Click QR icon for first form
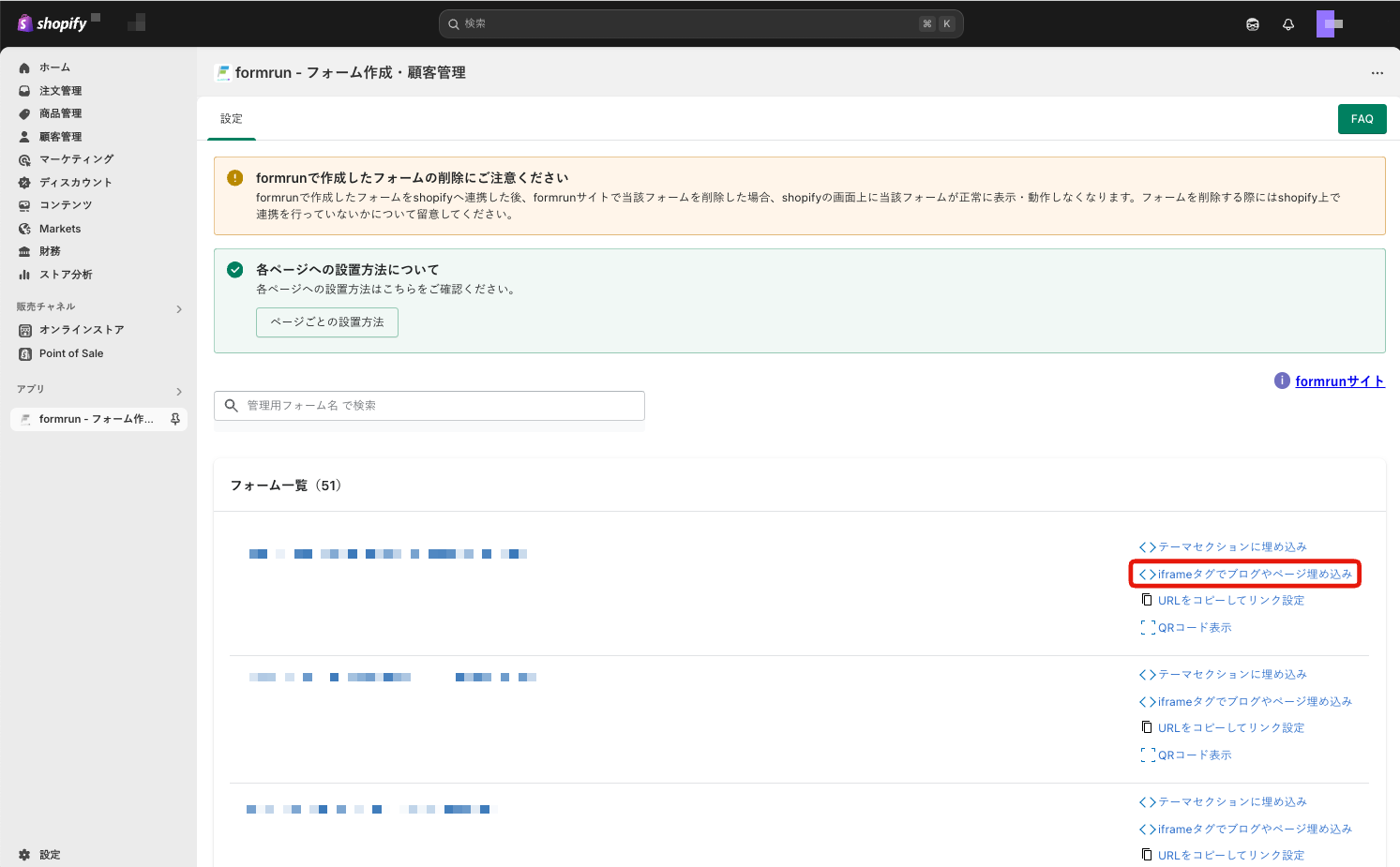The height and width of the screenshot is (867, 1400). pyautogui.click(x=1147, y=627)
